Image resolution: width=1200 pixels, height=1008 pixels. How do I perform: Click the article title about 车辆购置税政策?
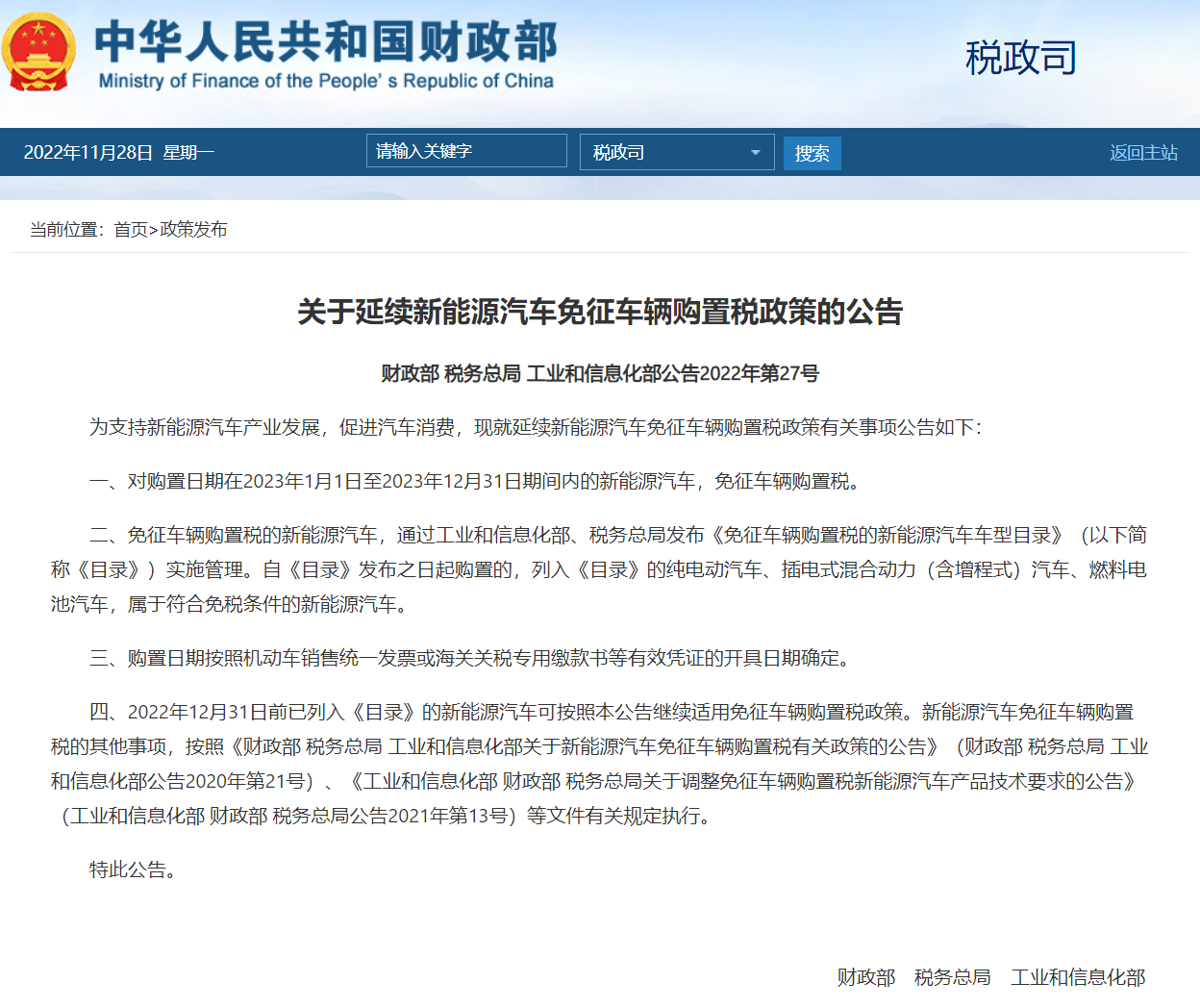click(600, 312)
